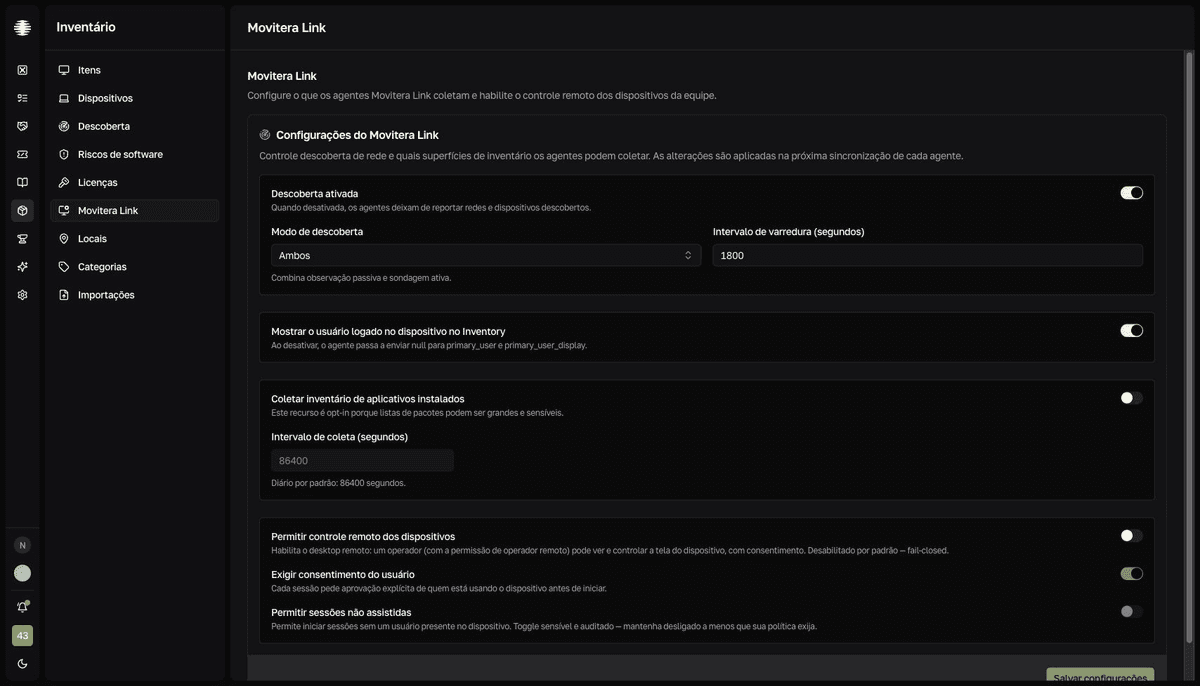Click the "Inventário" sidebar title
Screen dimensions: 1200x686
tap(86, 27)
